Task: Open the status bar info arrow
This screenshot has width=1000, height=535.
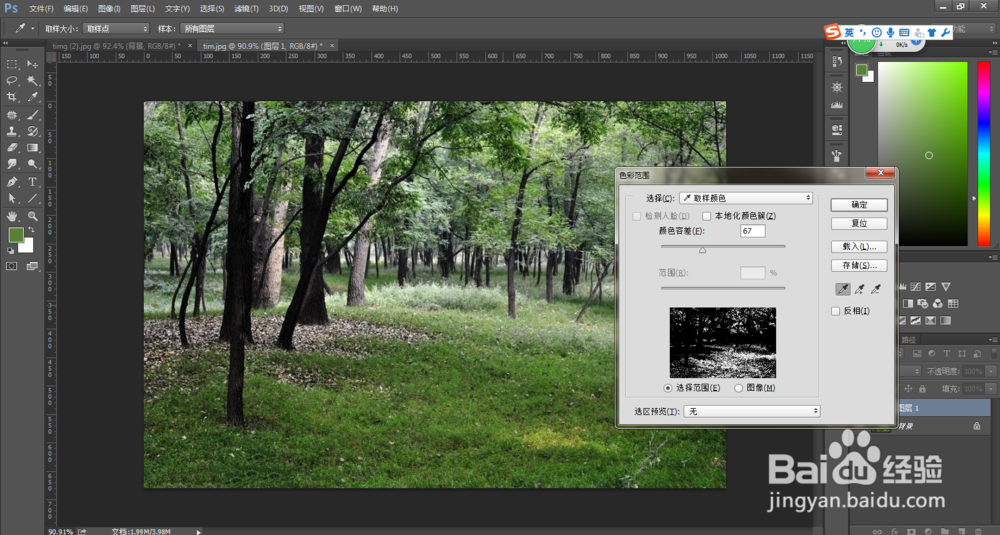Action: click(199, 531)
